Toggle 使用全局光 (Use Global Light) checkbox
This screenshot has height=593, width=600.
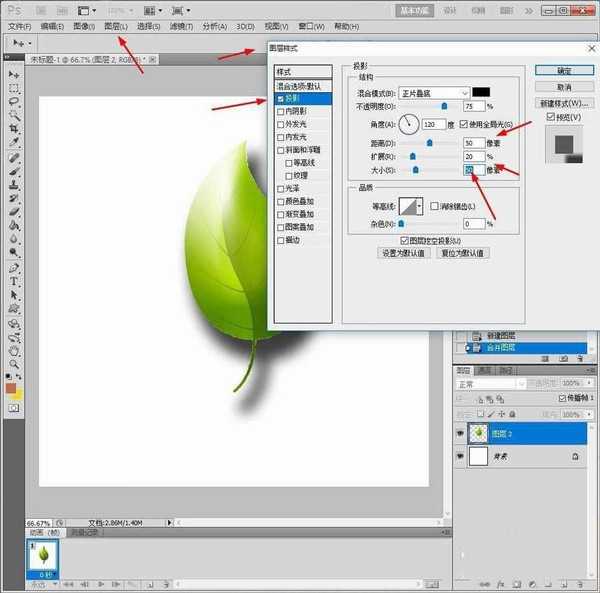tap(462, 124)
